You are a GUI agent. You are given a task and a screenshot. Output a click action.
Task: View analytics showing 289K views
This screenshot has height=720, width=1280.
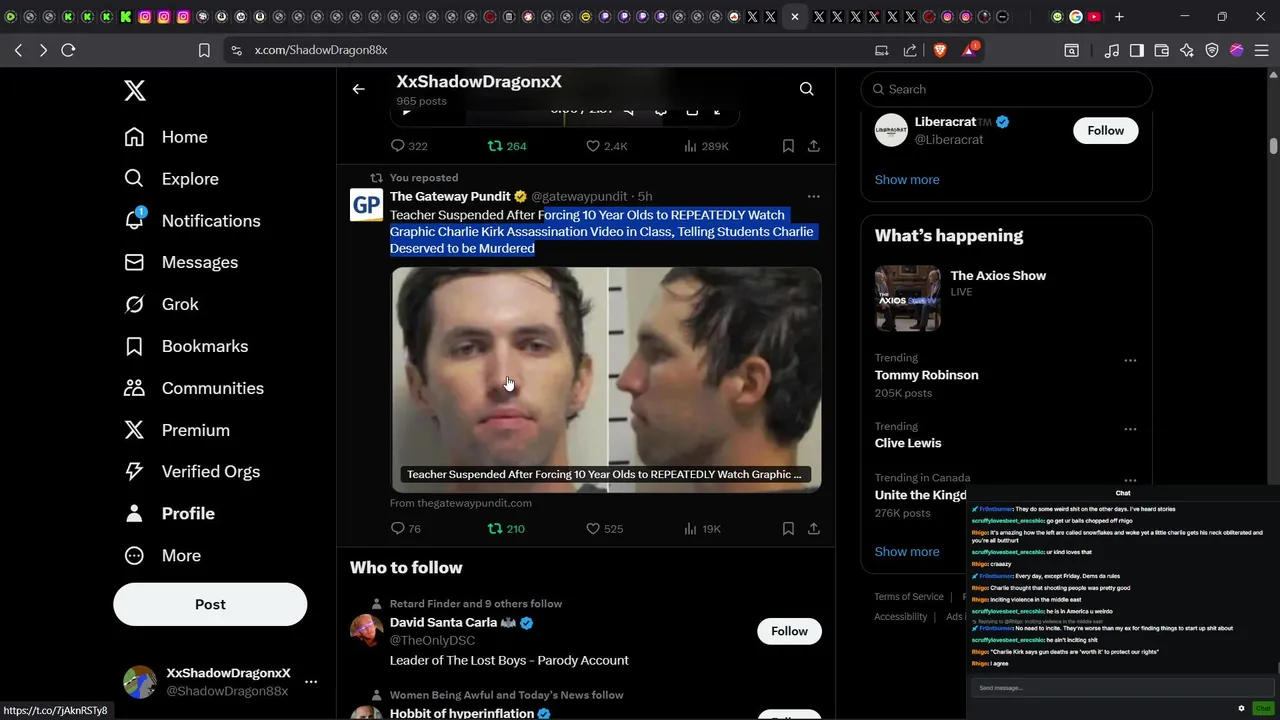[x=706, y=146]
